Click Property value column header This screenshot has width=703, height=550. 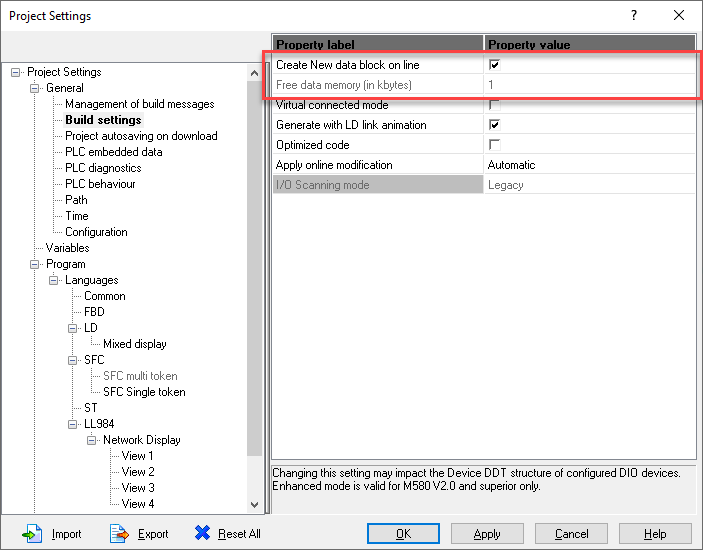pos(590,44)
